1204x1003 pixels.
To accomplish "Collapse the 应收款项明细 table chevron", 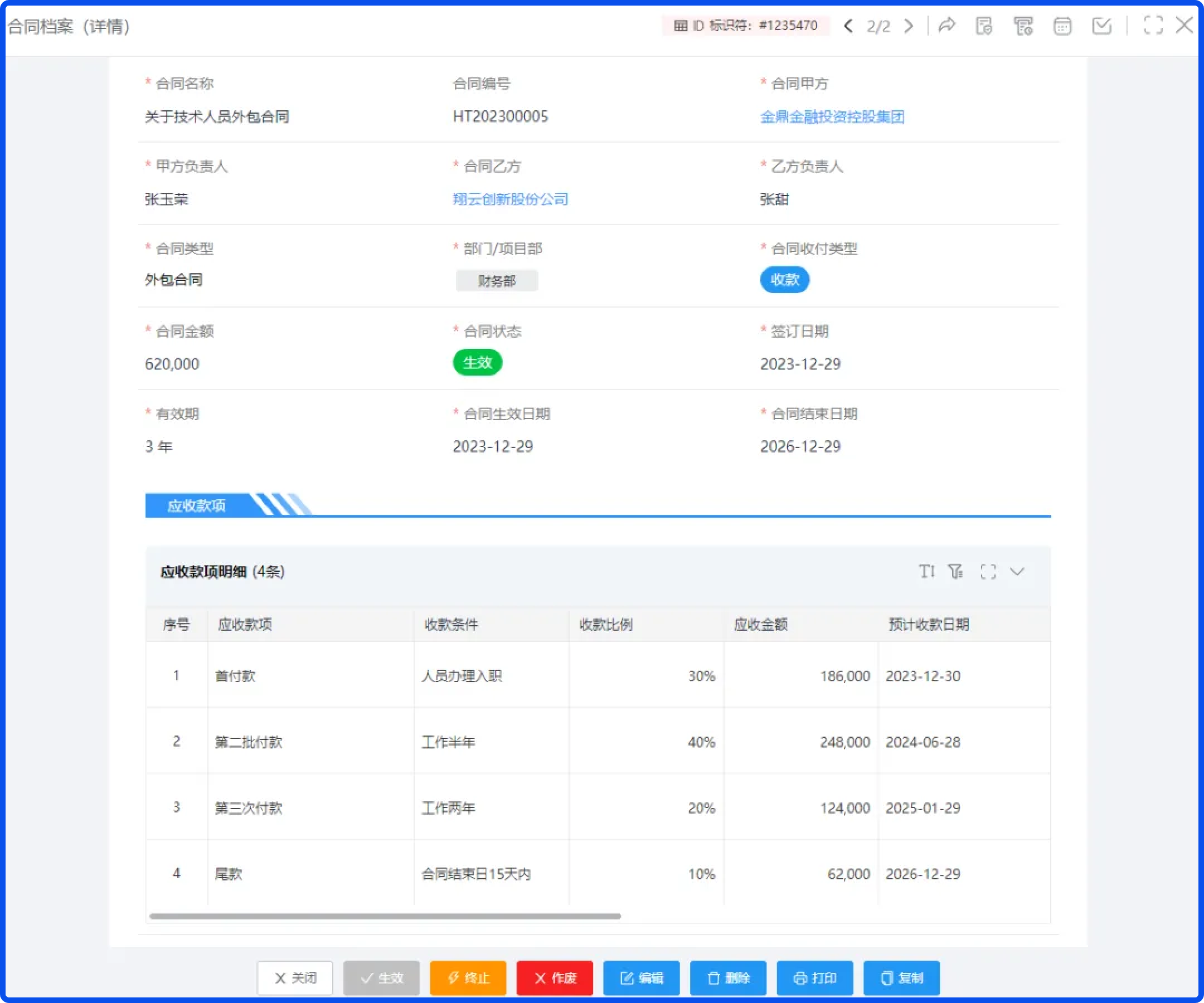I will pyautogui.click(x=1017, y=571).
